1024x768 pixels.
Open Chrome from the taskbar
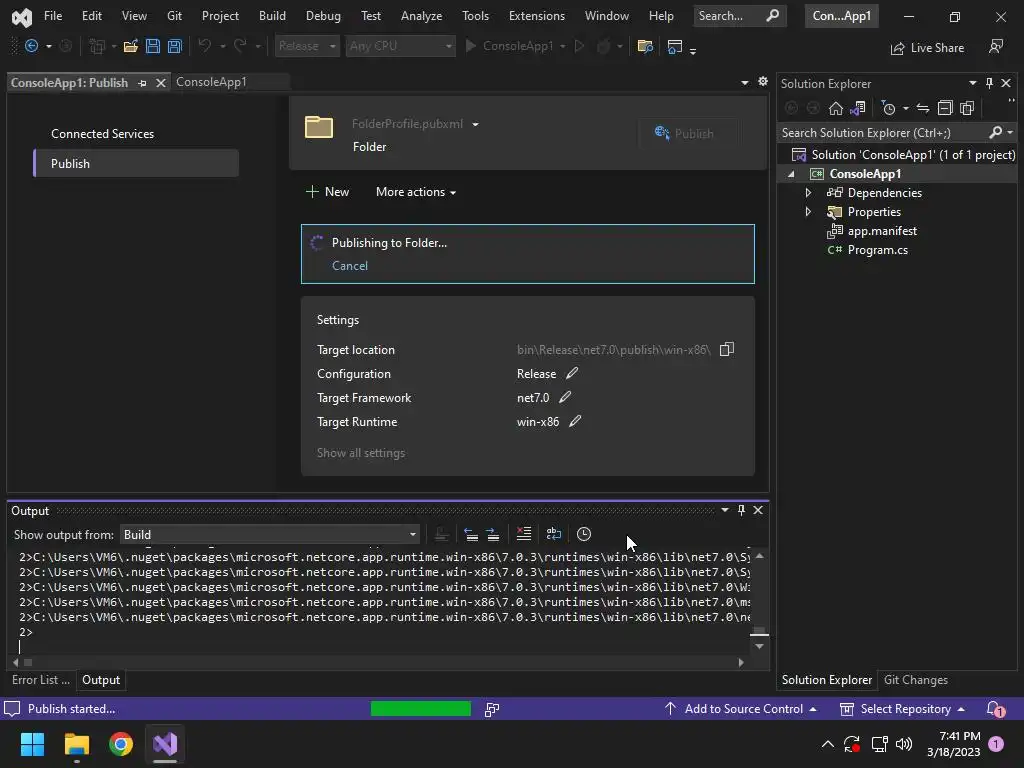click(x=121, y=744)
